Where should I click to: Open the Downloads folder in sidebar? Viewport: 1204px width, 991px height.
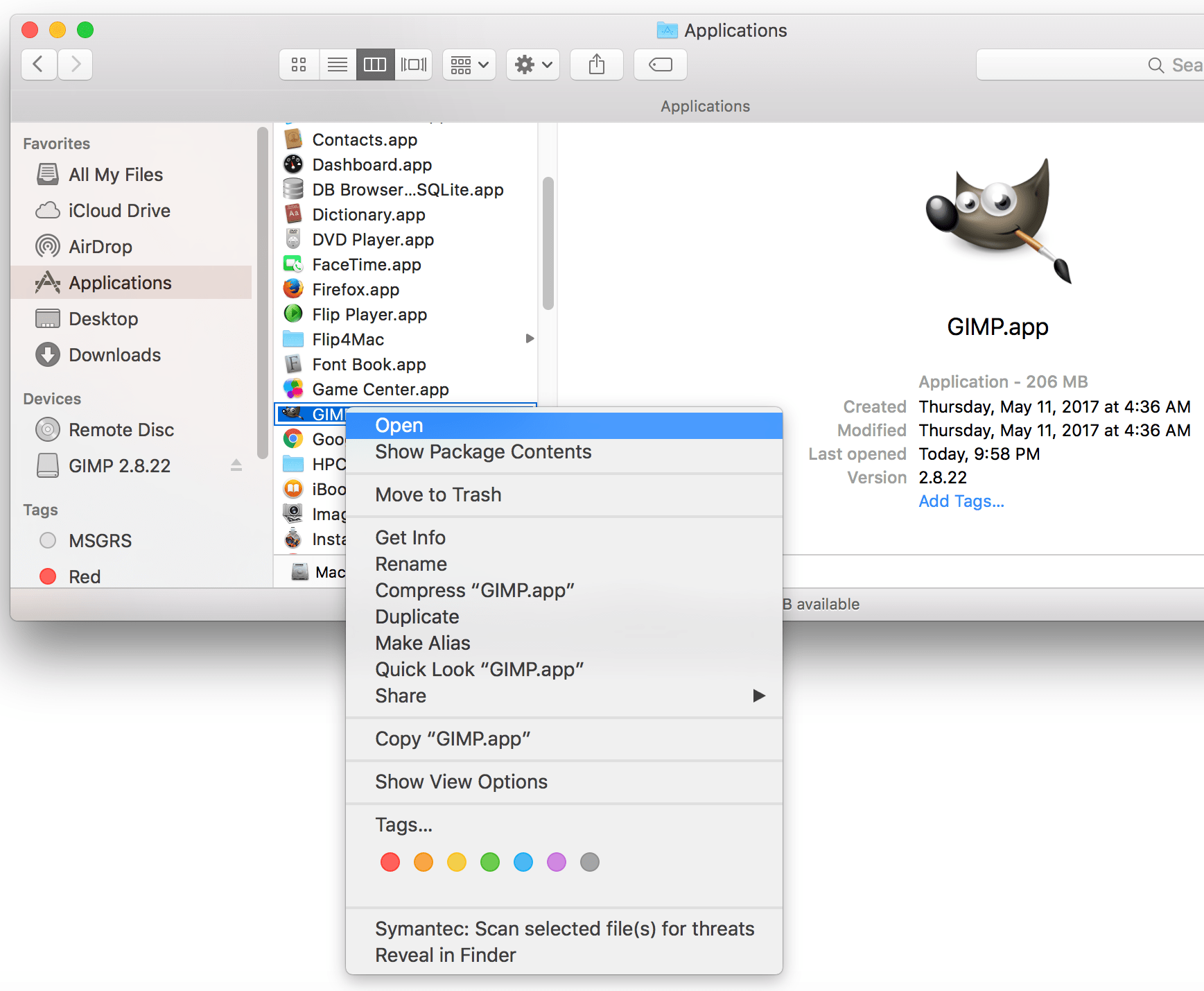point(114,354)
